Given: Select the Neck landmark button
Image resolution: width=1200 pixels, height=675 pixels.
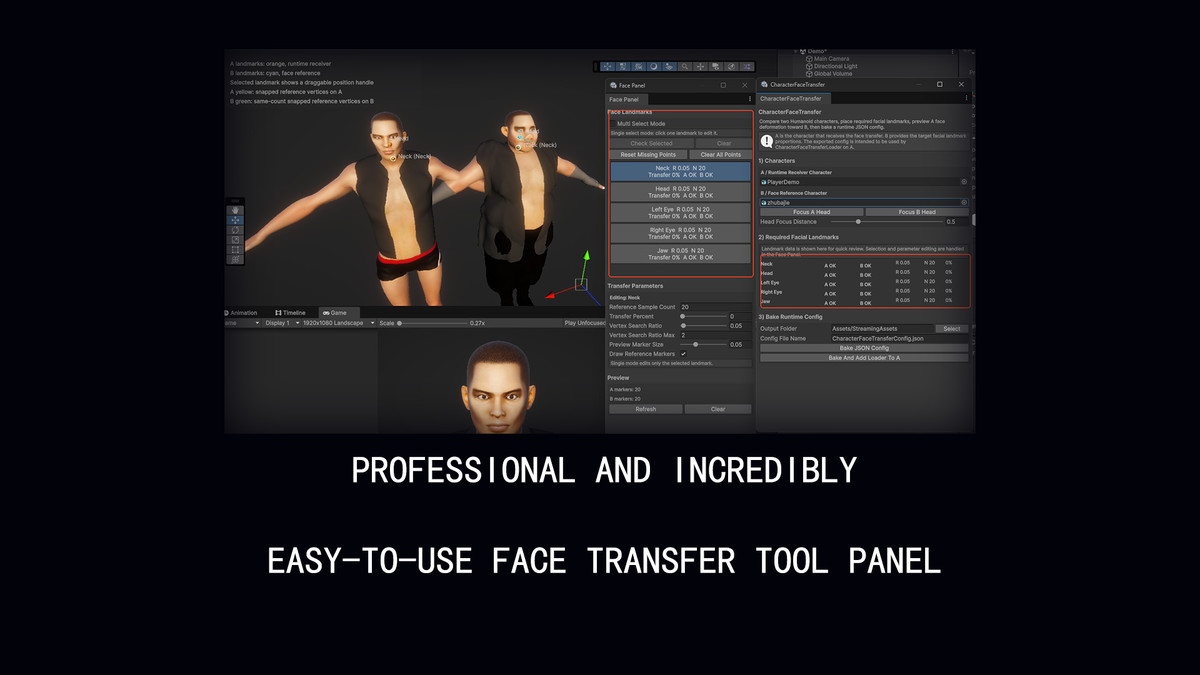Looking at the screenshot, I should tap(680, 171).
